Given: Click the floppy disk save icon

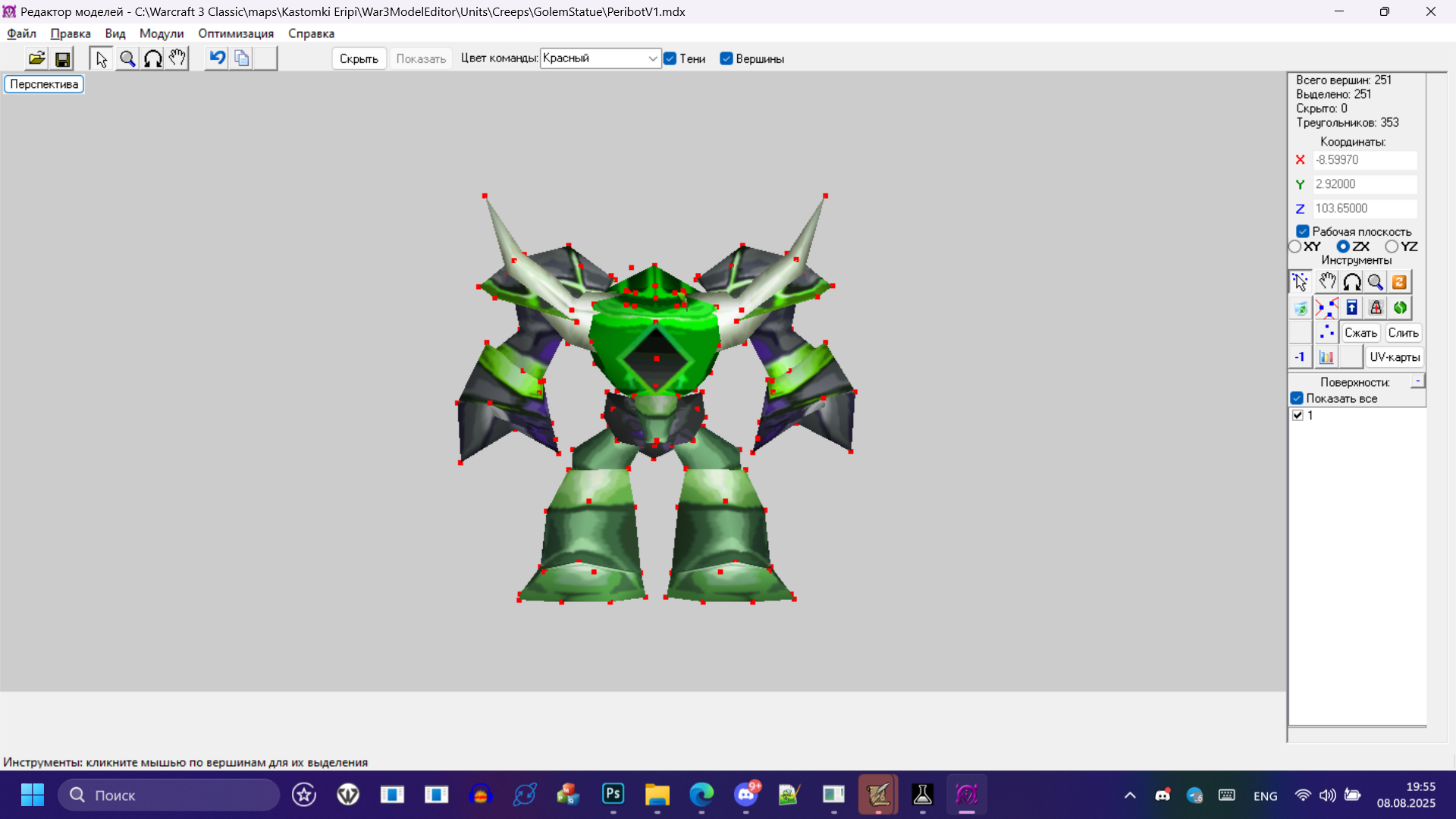Looking at the screenshot, I should [x=63, y=58].
